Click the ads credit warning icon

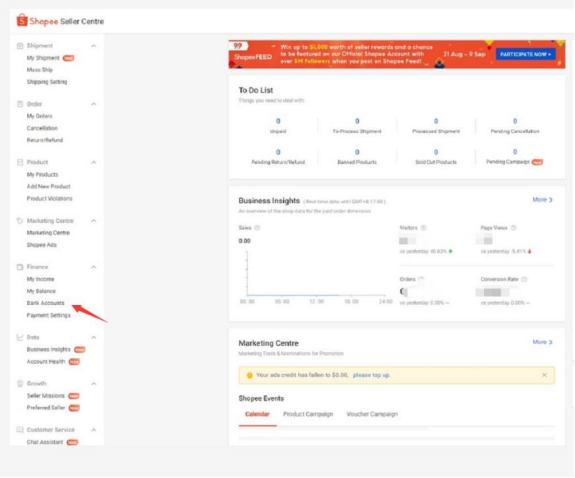tap(250, 375)
